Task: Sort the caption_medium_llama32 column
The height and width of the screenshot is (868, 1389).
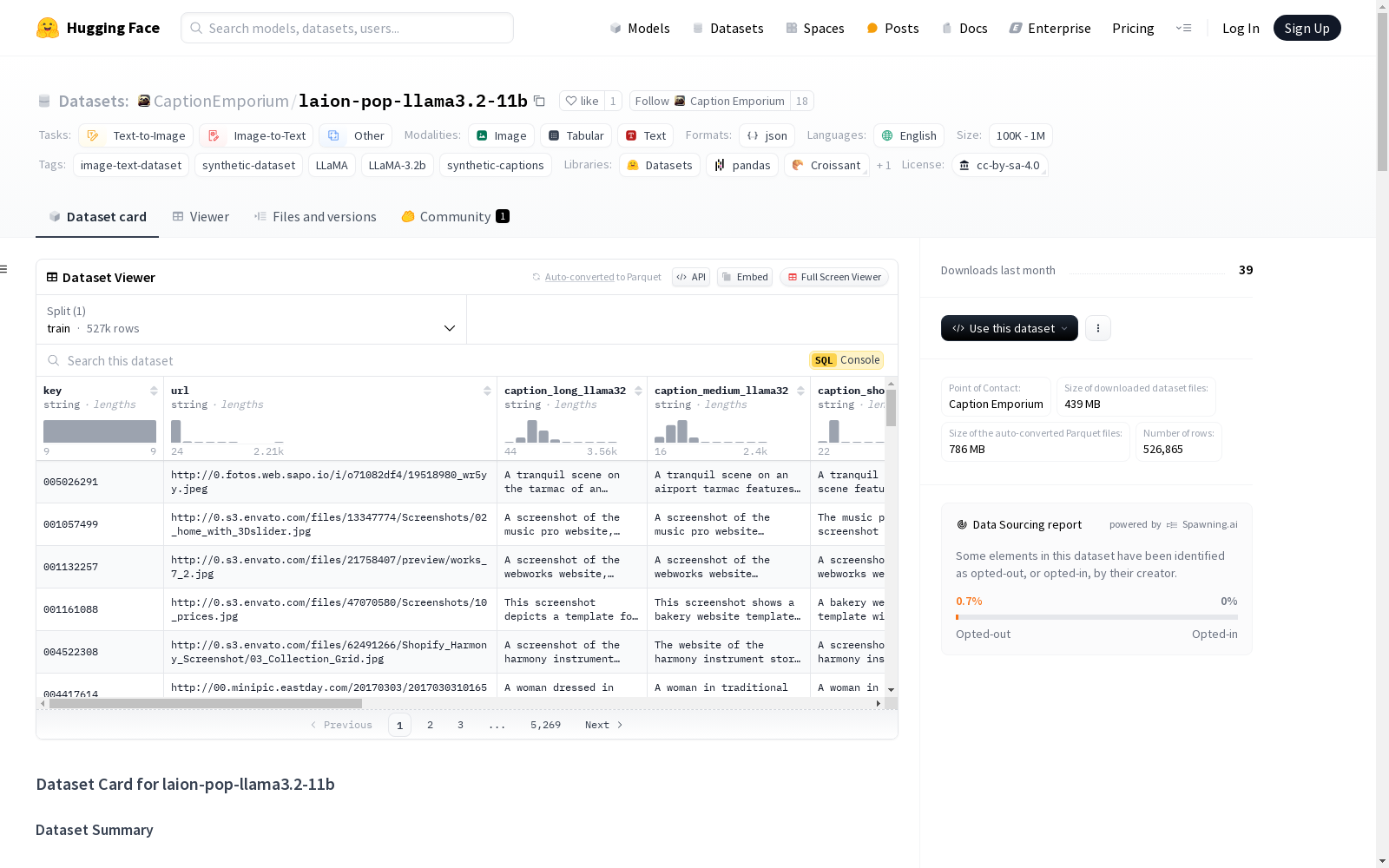Action: (800, 391)
